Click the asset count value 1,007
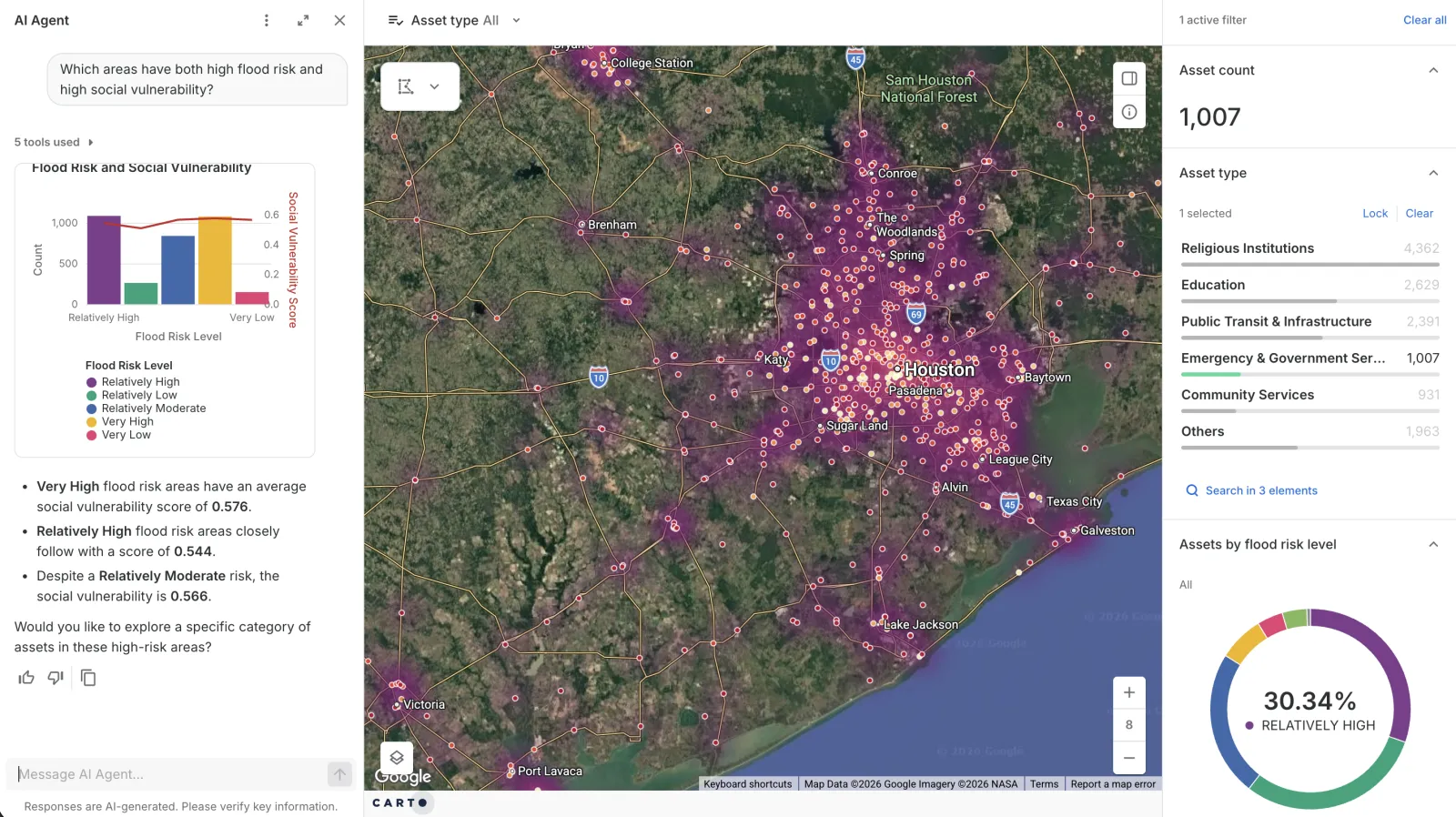The height and width of the screenshot is (817, 1456). (x=1209, y=116)
